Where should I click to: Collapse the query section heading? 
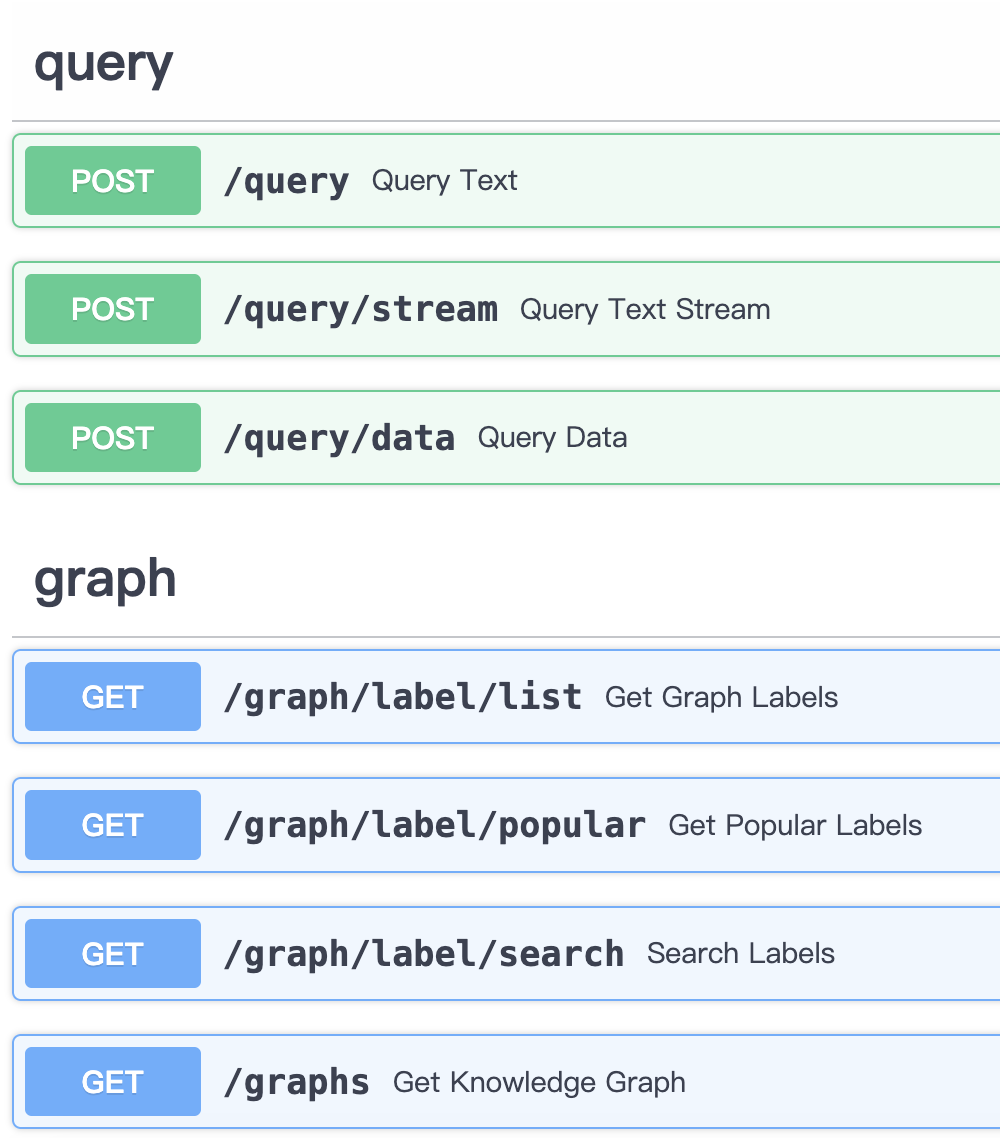coord(103,64)
